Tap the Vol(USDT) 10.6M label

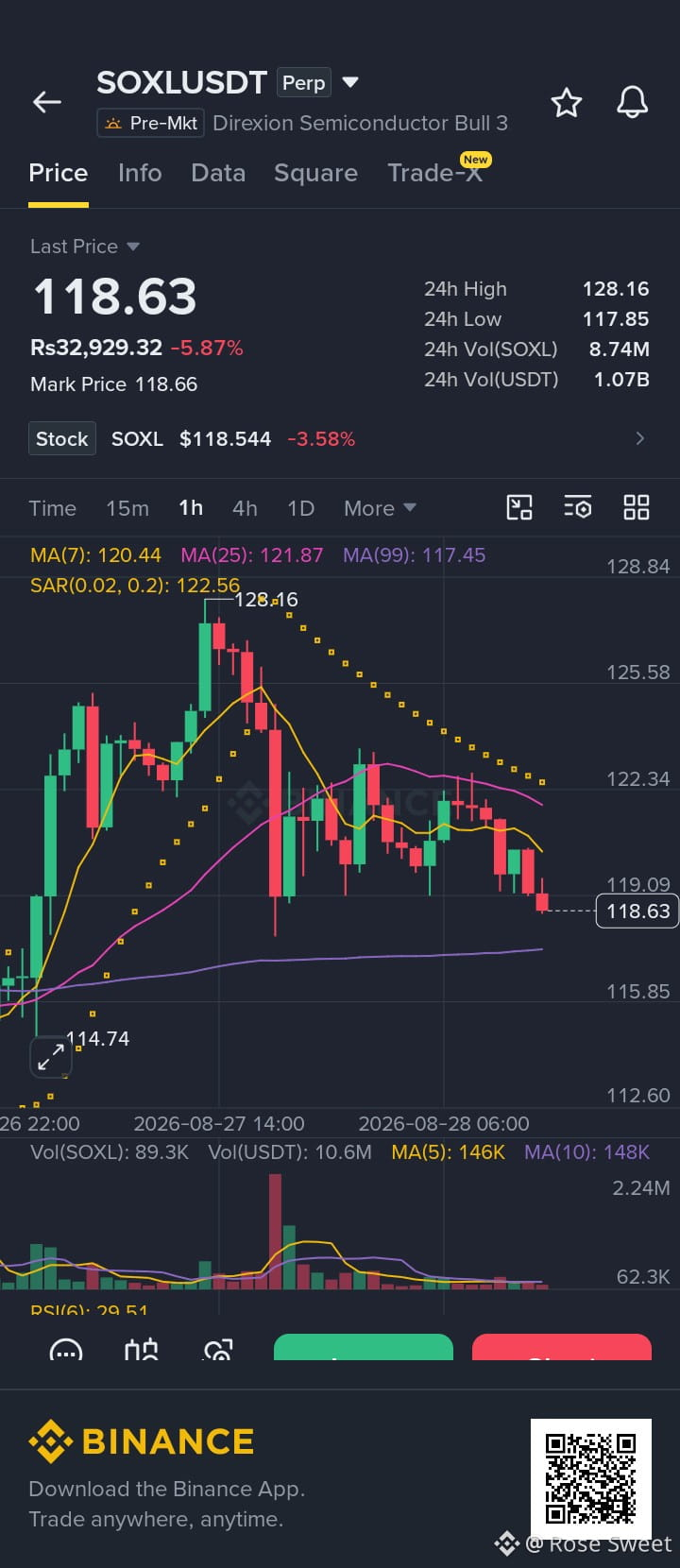point(290,1151)
